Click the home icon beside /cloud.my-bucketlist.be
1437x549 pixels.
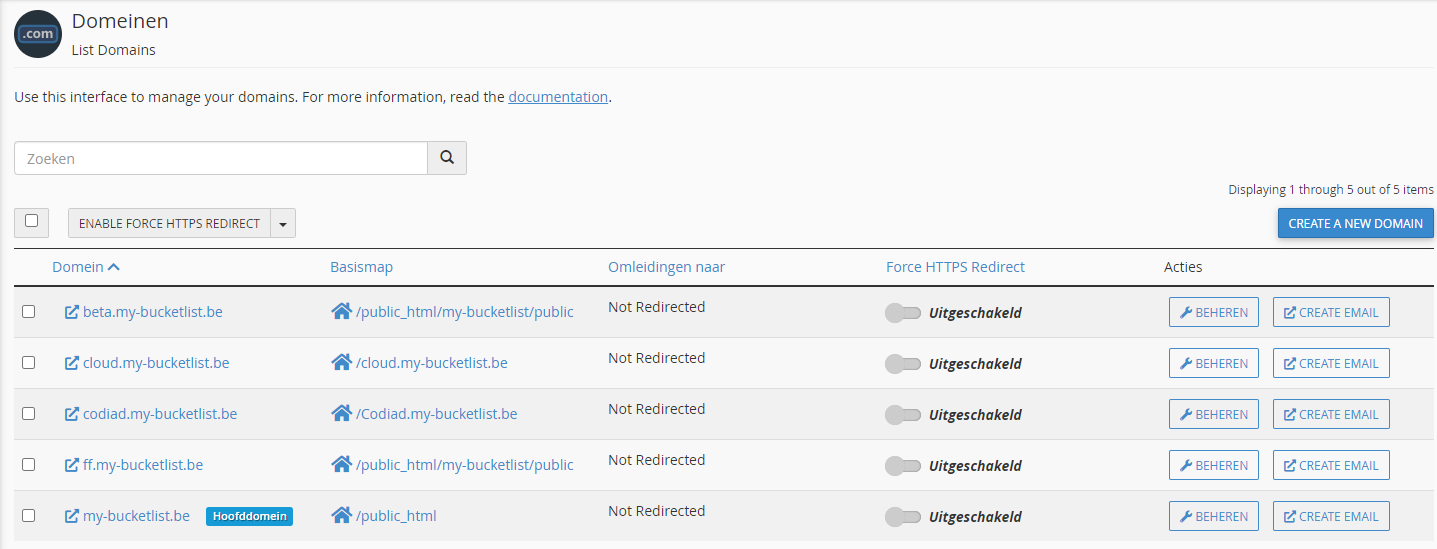click(x=341, y=363)
